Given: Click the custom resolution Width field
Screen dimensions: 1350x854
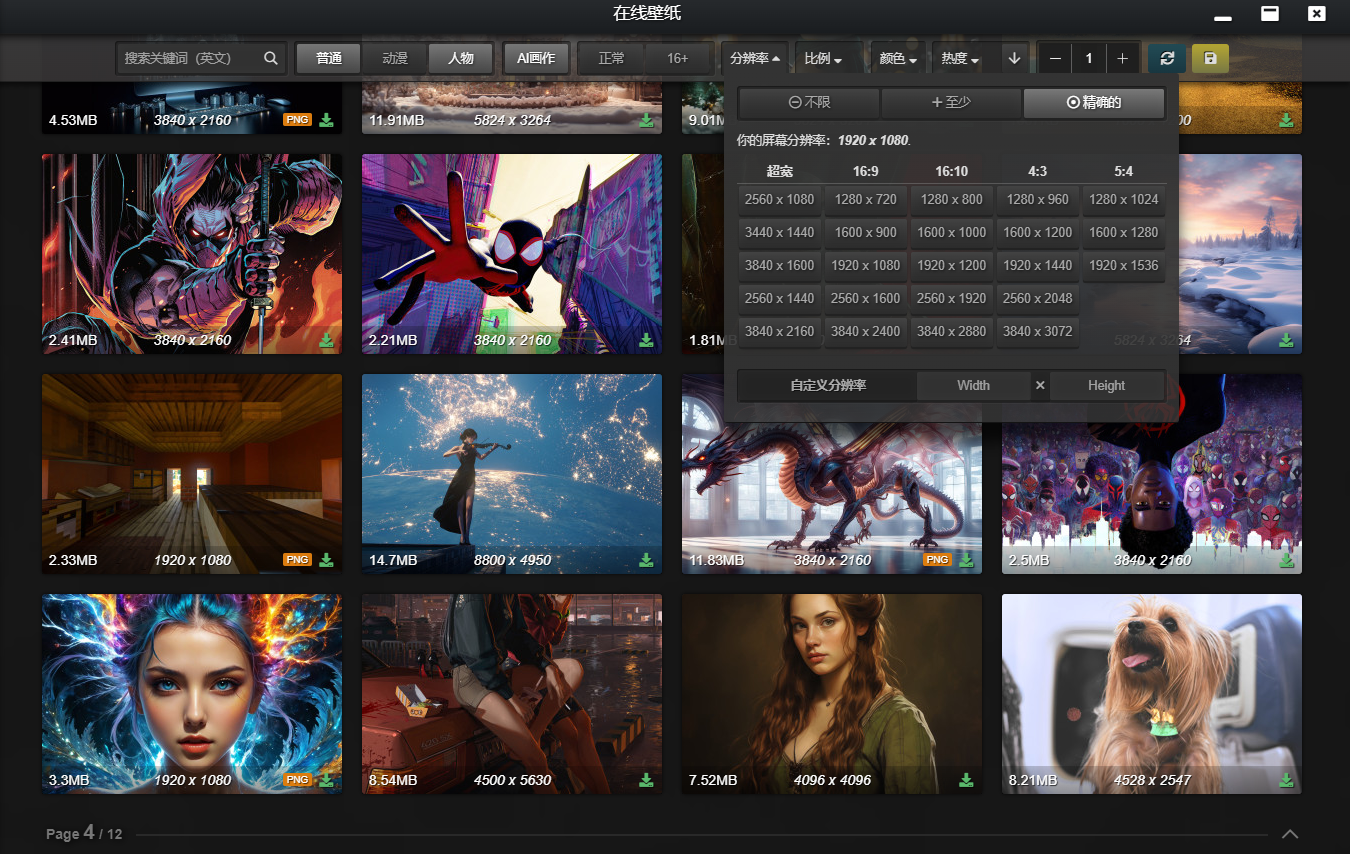Looking at the screenshot, I should pos(973,386).
